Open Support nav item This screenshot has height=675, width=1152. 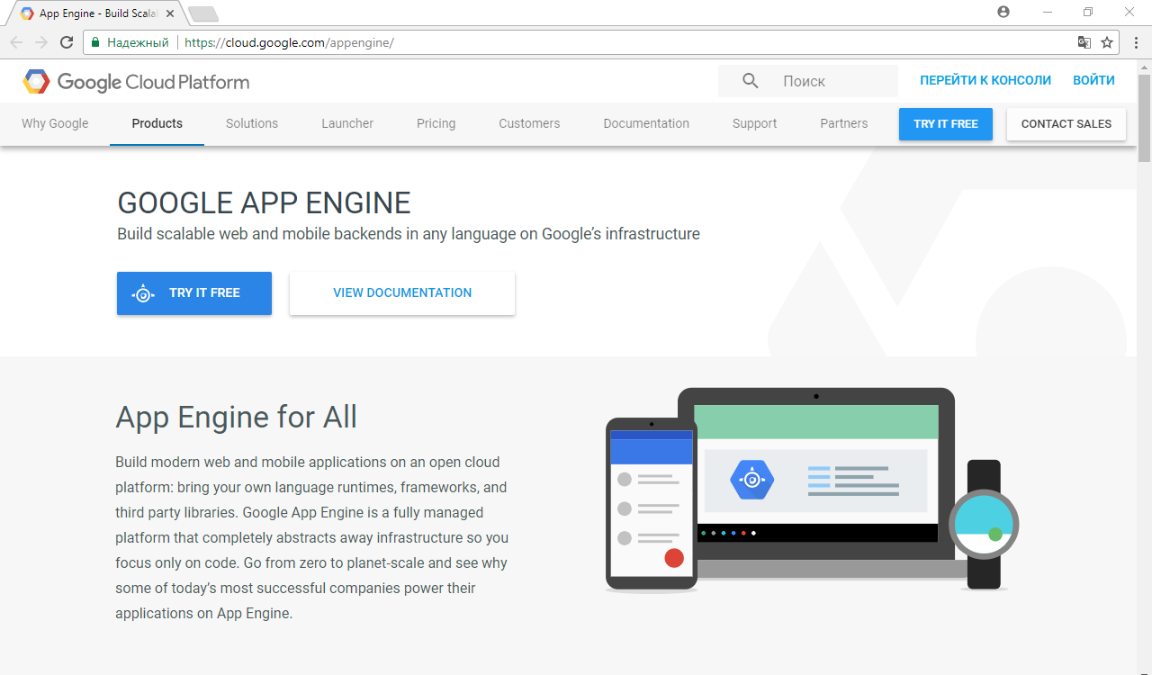click(755, 123)
